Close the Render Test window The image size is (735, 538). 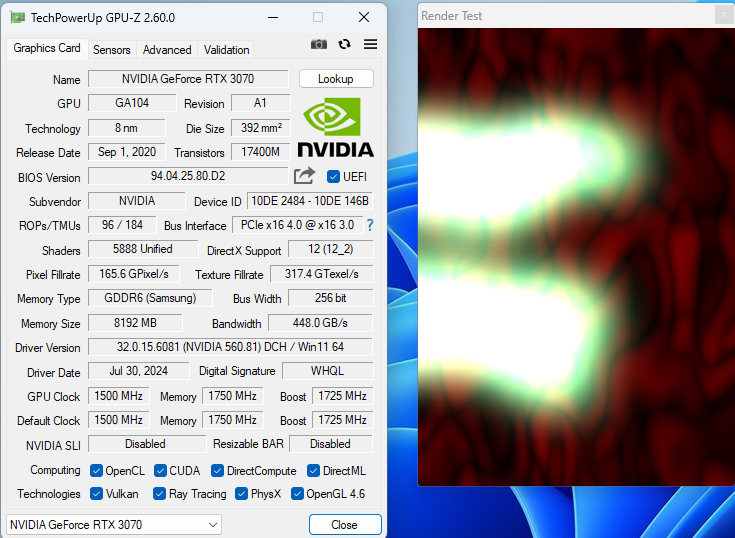coord(723,15)
